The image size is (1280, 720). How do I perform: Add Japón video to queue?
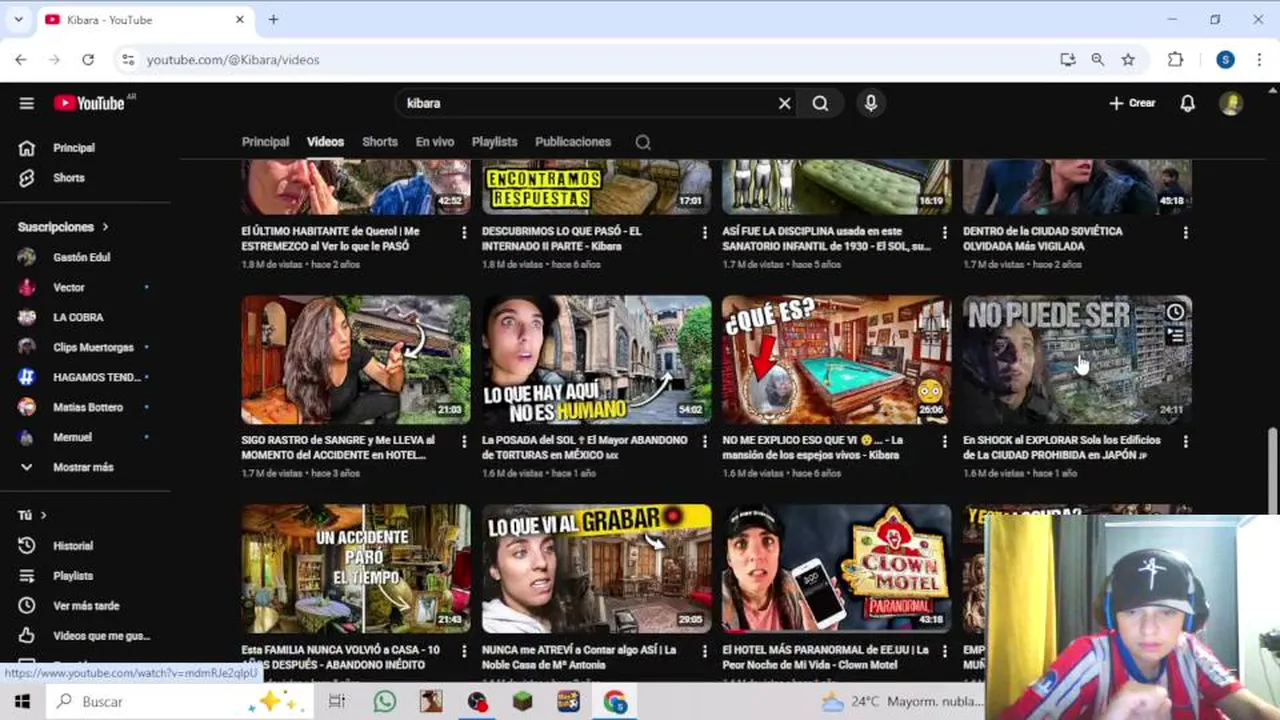click(1175, 337)
